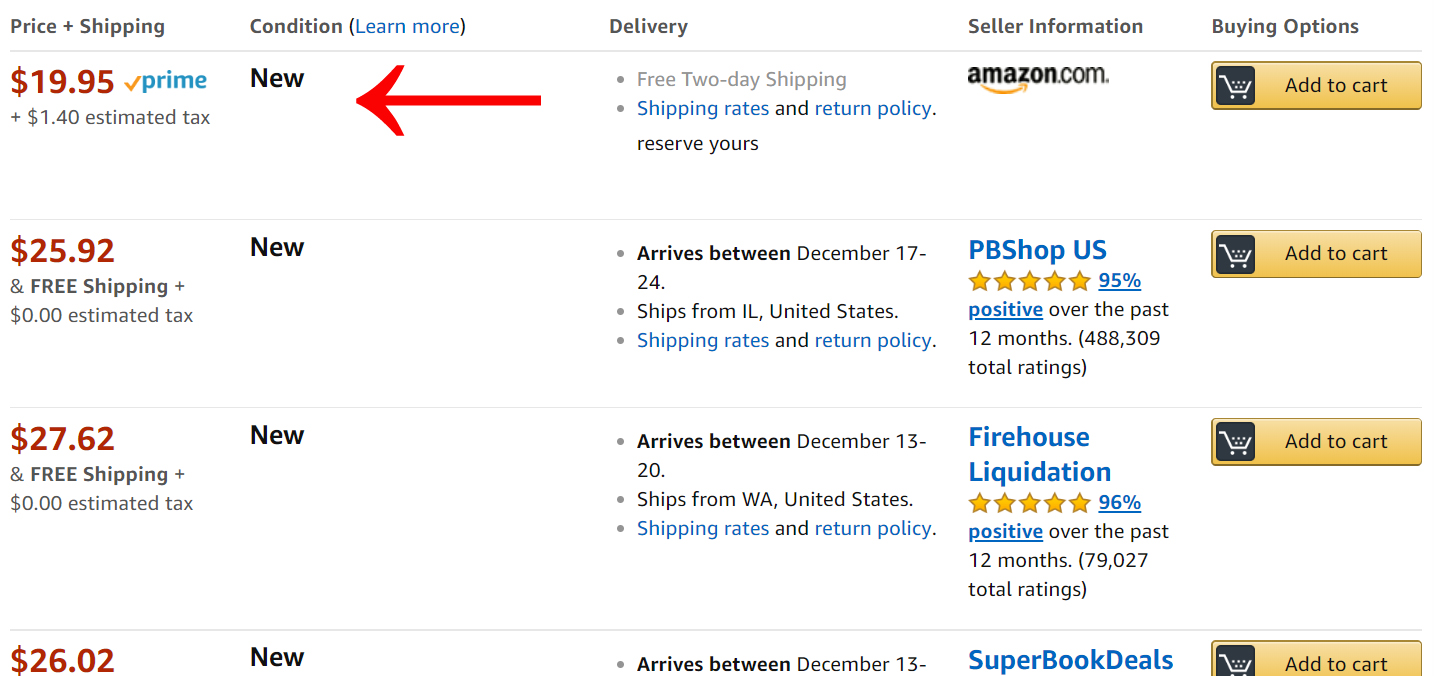Open Shipping rates link in Amazon row

pos(703,108)
